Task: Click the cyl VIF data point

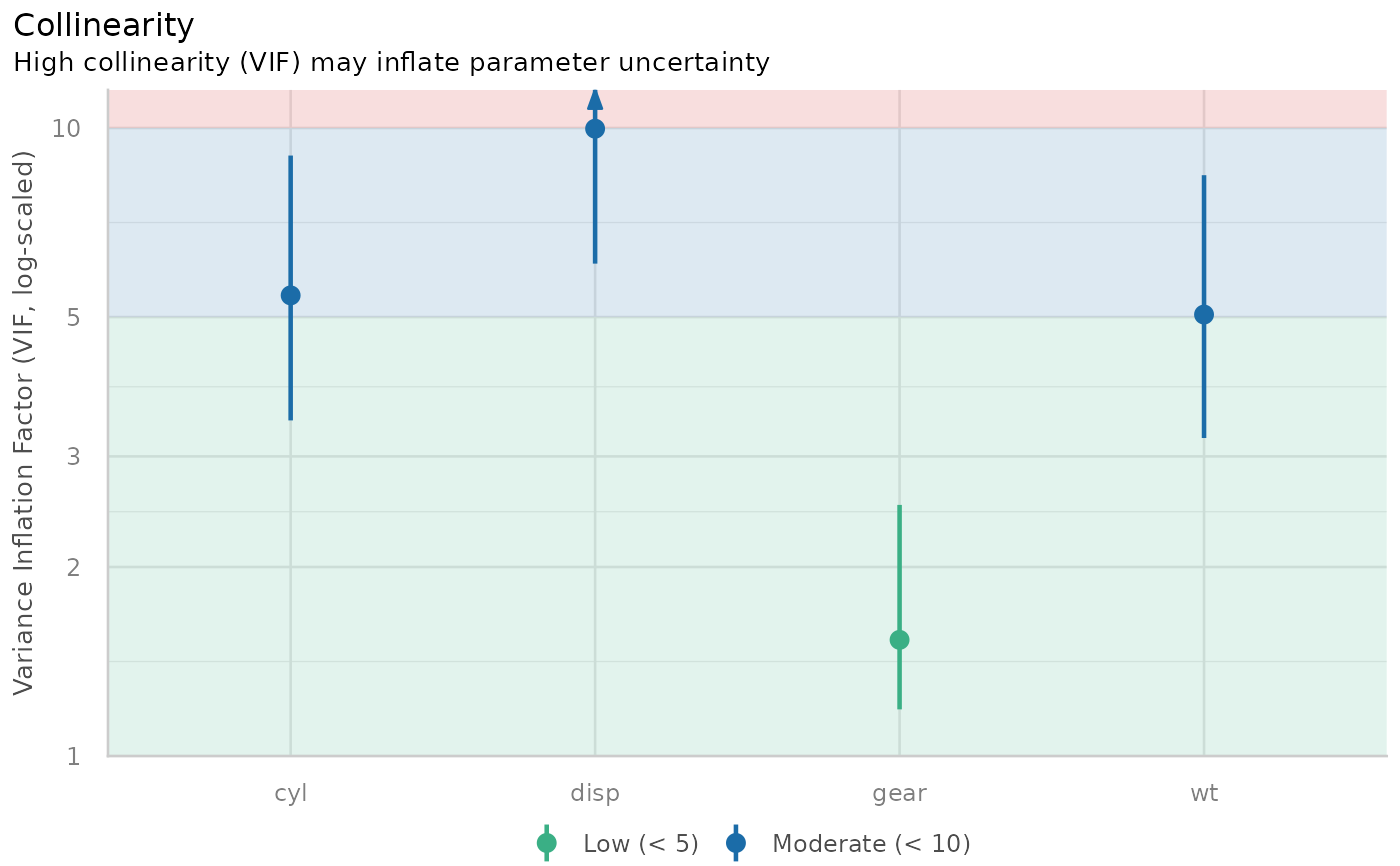Action: (291, 295)
